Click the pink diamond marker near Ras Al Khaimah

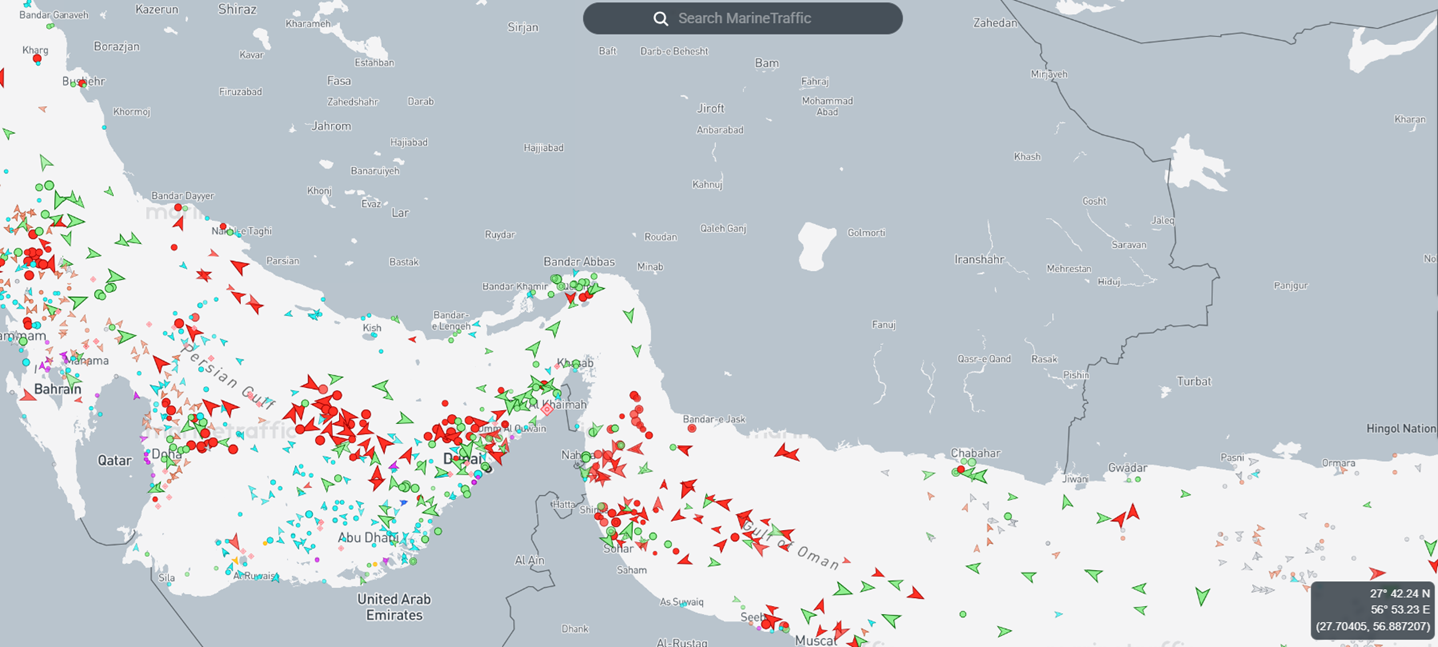tap(547, 410)
